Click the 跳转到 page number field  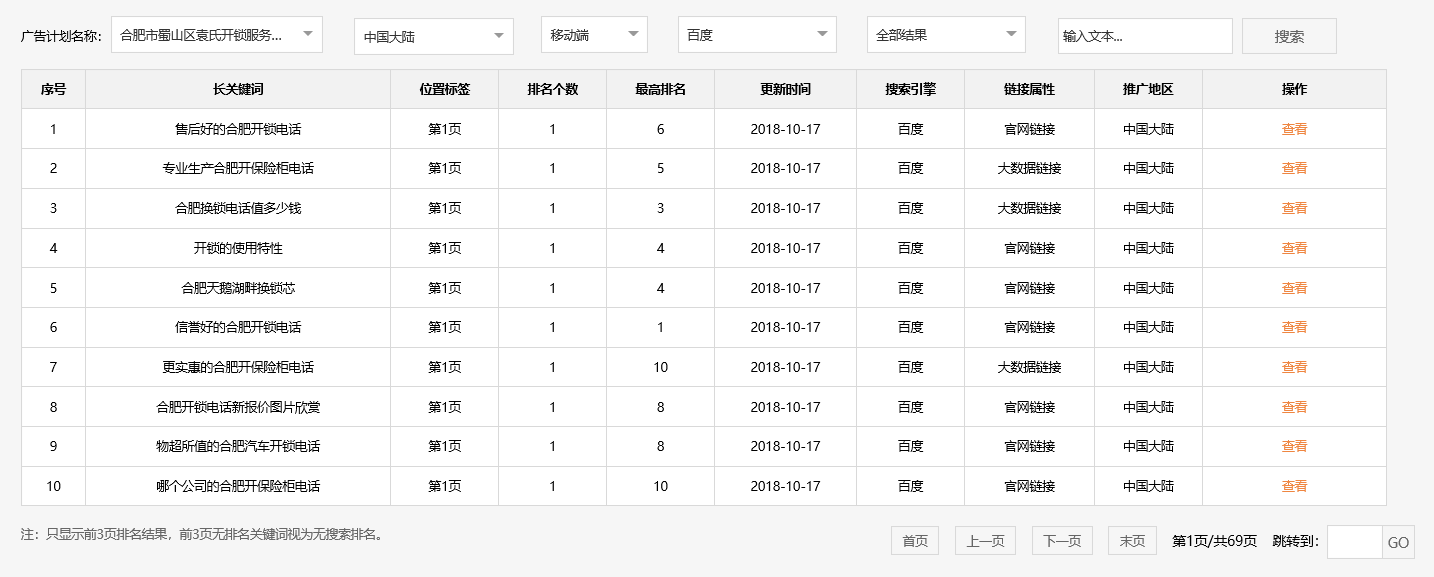(x=1354, y=542)
